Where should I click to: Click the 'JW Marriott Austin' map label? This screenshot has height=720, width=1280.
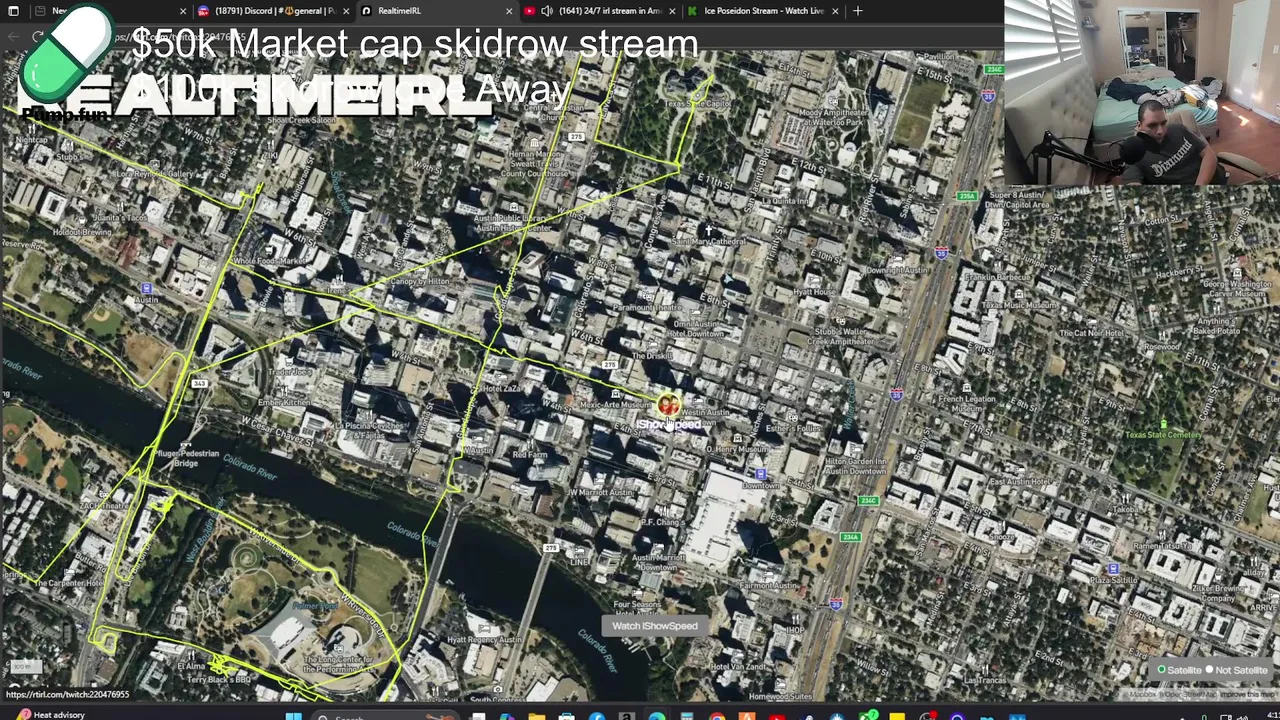tap(600, 492)
